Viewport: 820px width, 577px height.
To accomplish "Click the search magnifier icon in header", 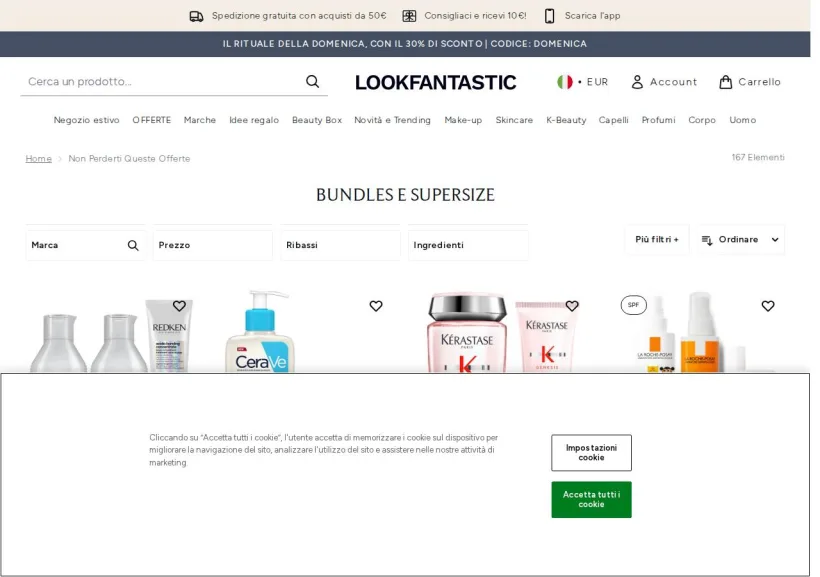I will [x=312, y=82].
